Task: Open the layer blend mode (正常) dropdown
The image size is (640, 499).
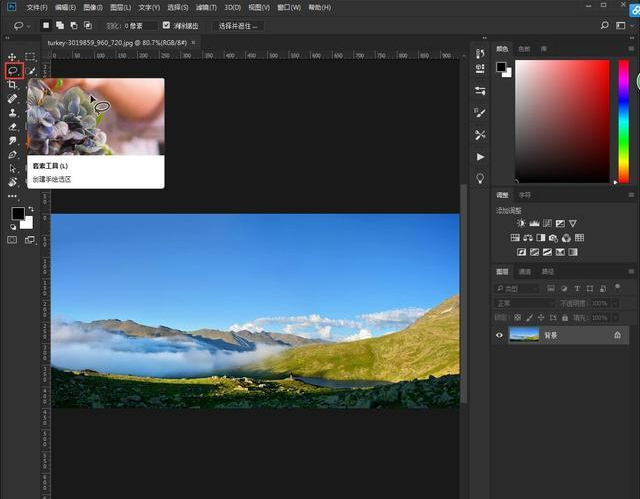Action: (x=524, y=303)
